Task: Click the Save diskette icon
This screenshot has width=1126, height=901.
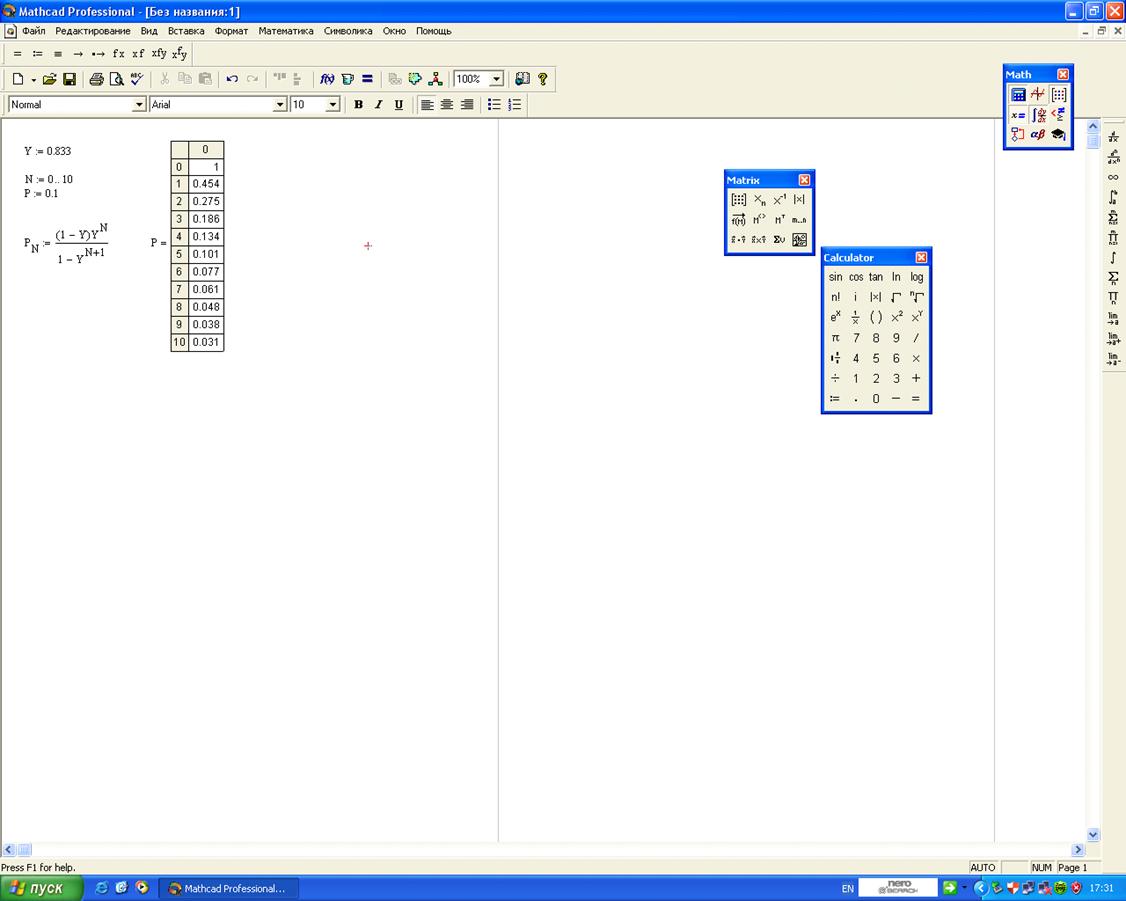Action: [x=70, y=79]
